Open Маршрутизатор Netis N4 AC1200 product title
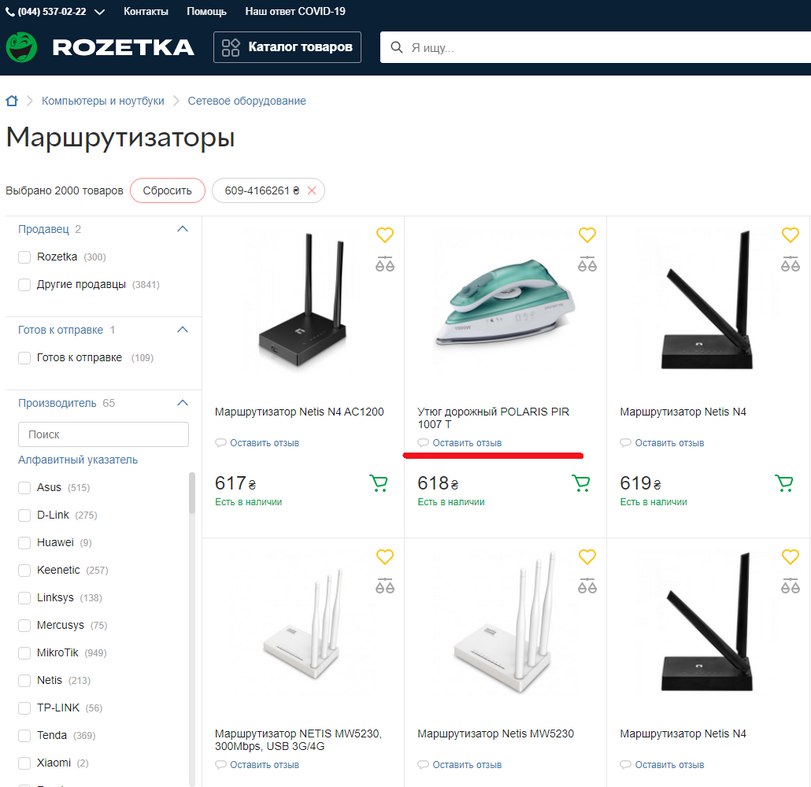This screenshot has width=811, height=787. (299, 412)
